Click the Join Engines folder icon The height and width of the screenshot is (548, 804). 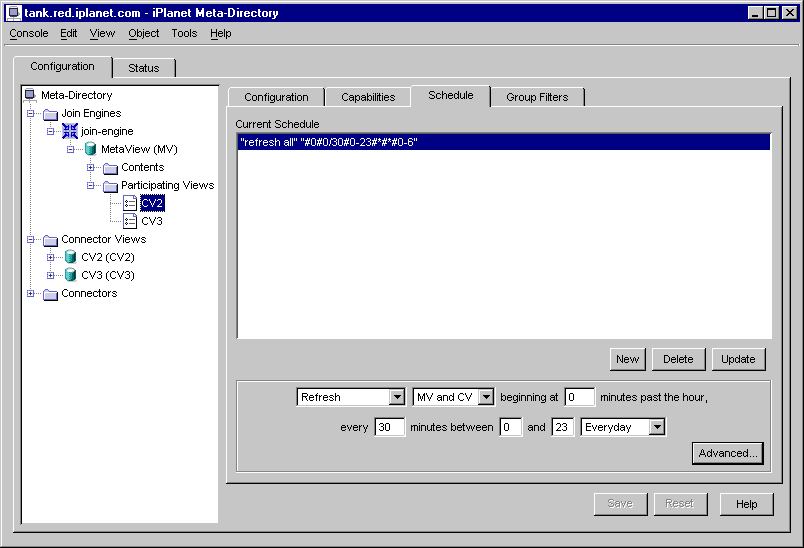click(x=50, y=113)
